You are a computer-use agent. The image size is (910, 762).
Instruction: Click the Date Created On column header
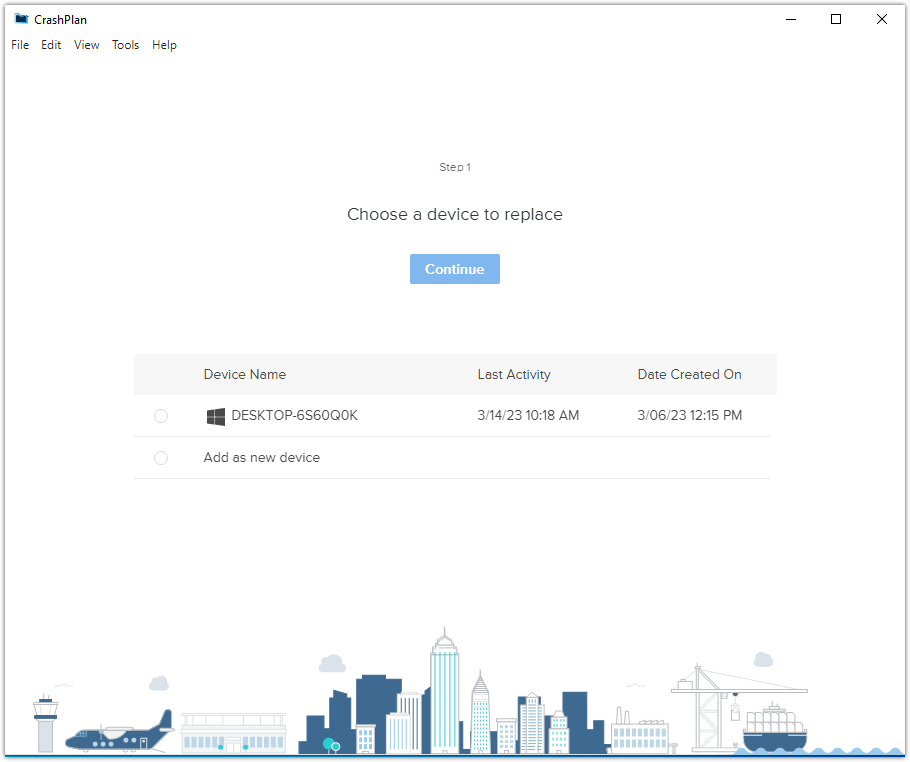tap(689, 374)
